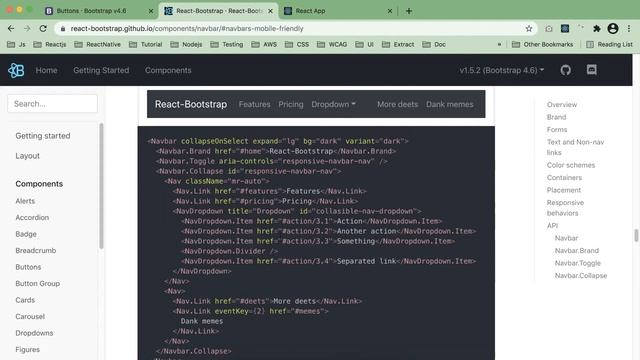Click the Features link in example navbar
Viewport: 640px width, 360px height.
point(255,104)
